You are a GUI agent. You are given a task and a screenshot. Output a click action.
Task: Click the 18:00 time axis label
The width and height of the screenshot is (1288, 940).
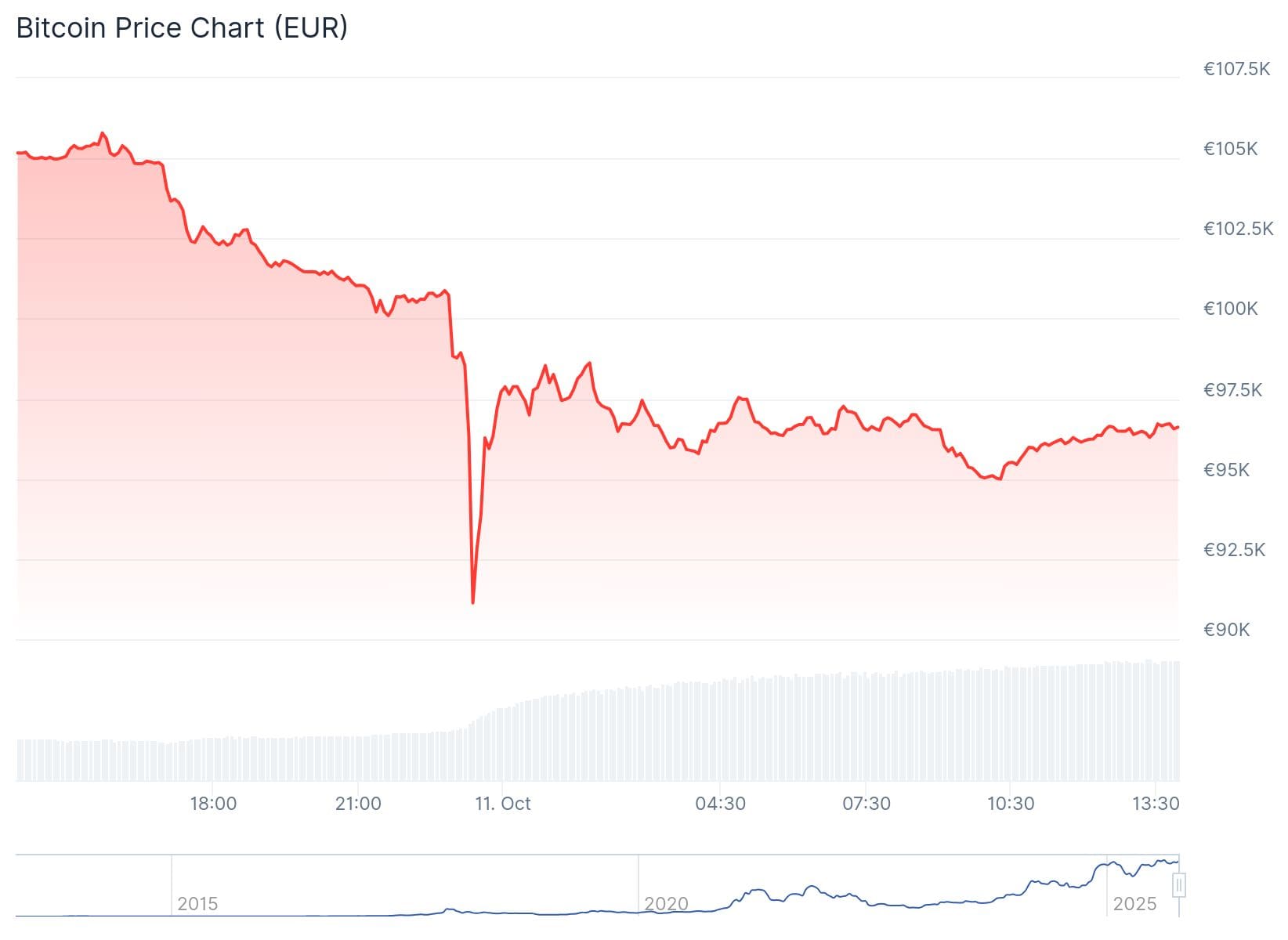[x=213, y=804]
